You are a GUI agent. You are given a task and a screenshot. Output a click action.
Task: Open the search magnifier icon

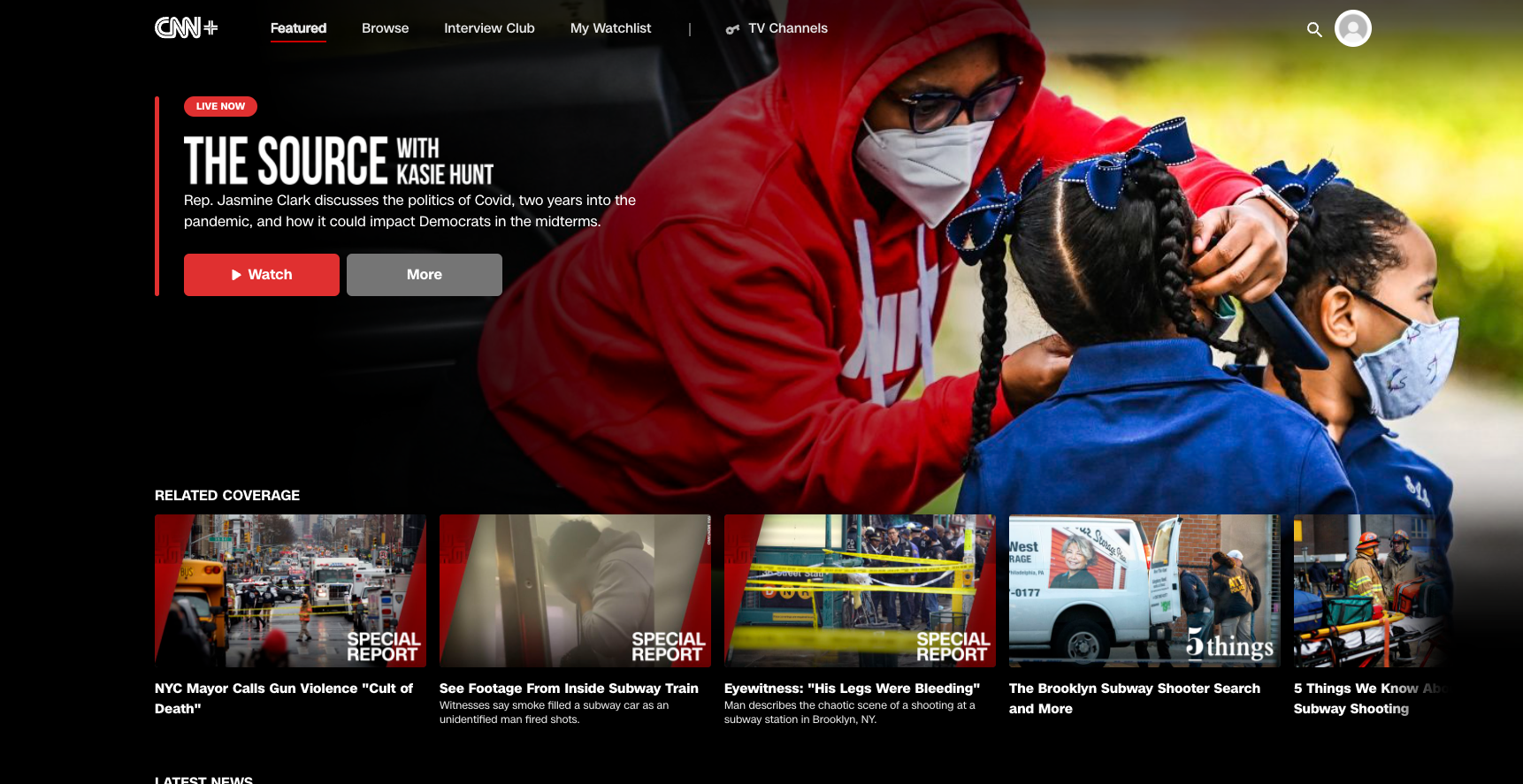(1314, 29)
